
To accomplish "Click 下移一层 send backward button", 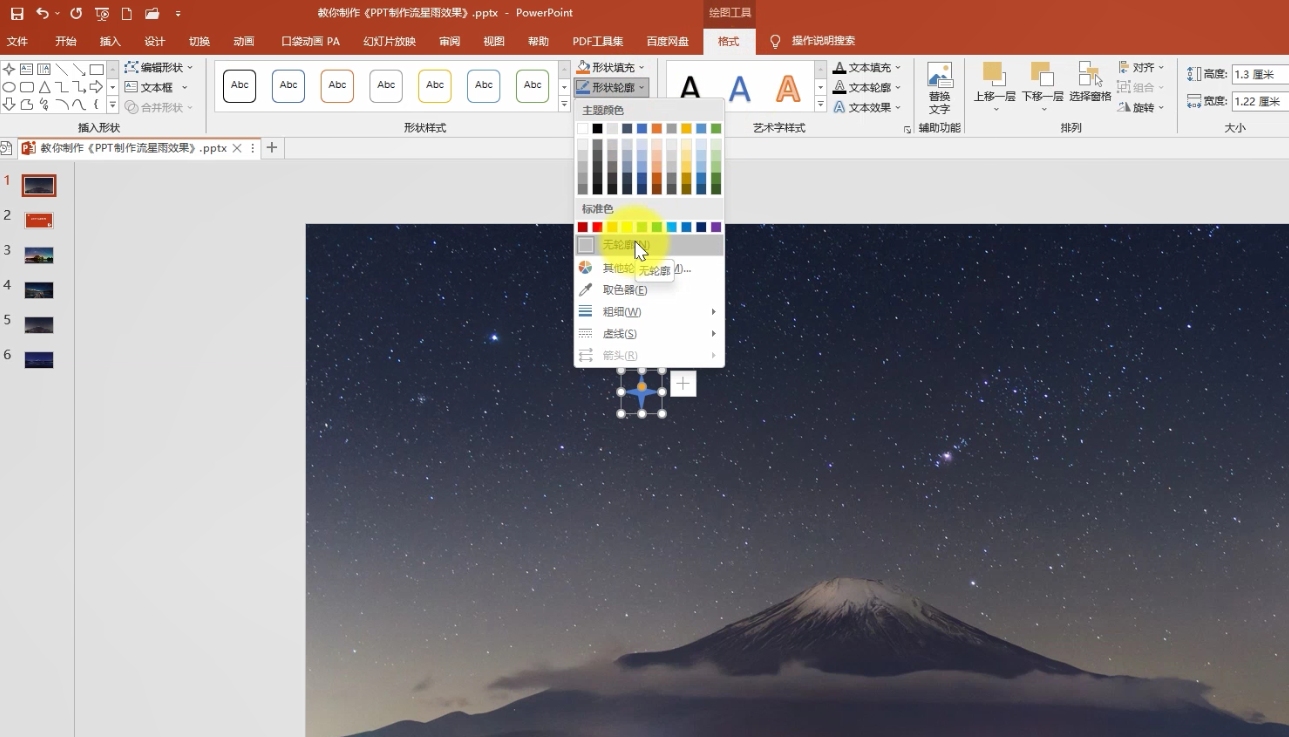I will tap(1042, 87).
